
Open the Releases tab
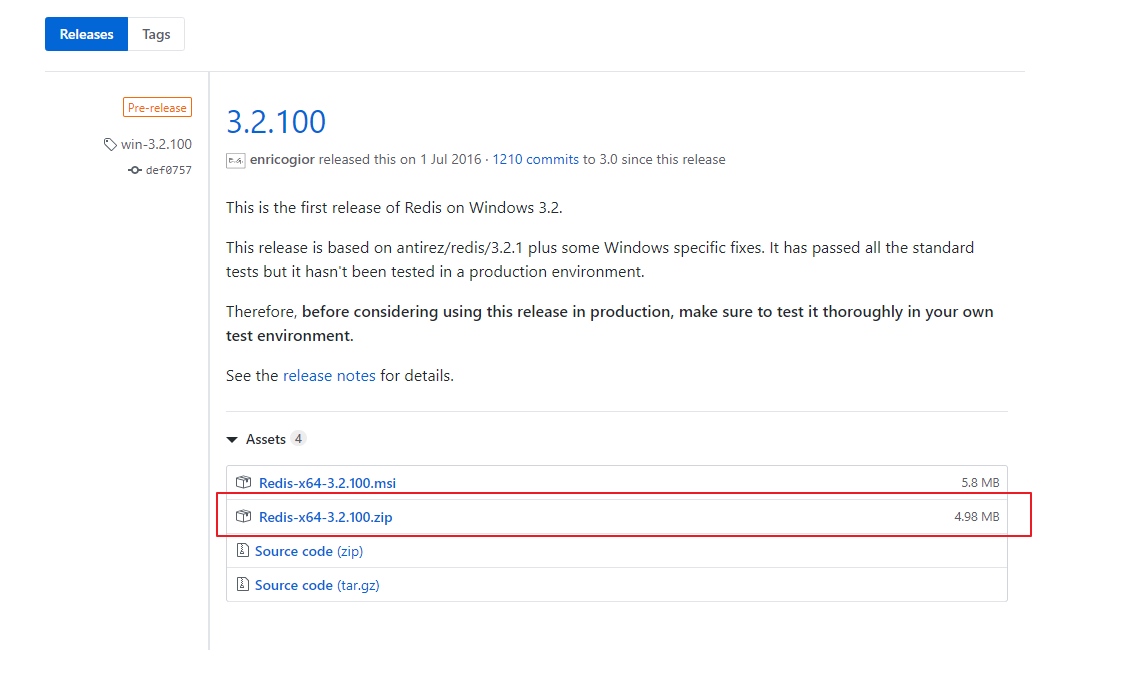point(86,34)
